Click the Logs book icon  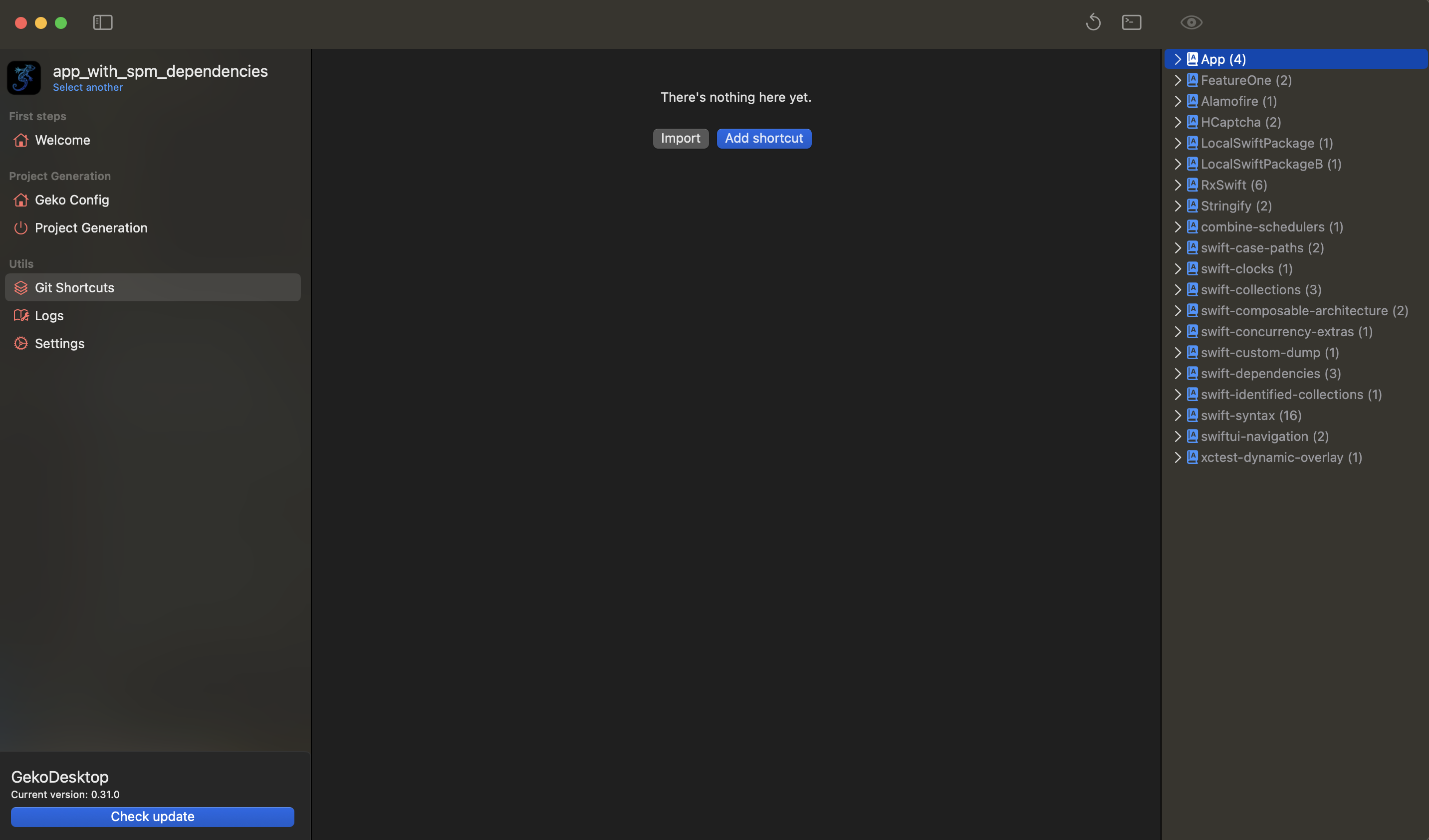(x=21, y=315)
